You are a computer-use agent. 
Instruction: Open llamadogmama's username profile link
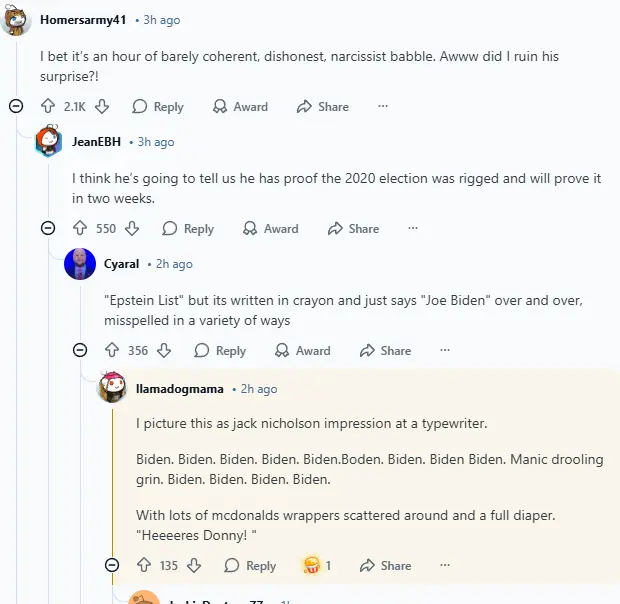(180, 388)
